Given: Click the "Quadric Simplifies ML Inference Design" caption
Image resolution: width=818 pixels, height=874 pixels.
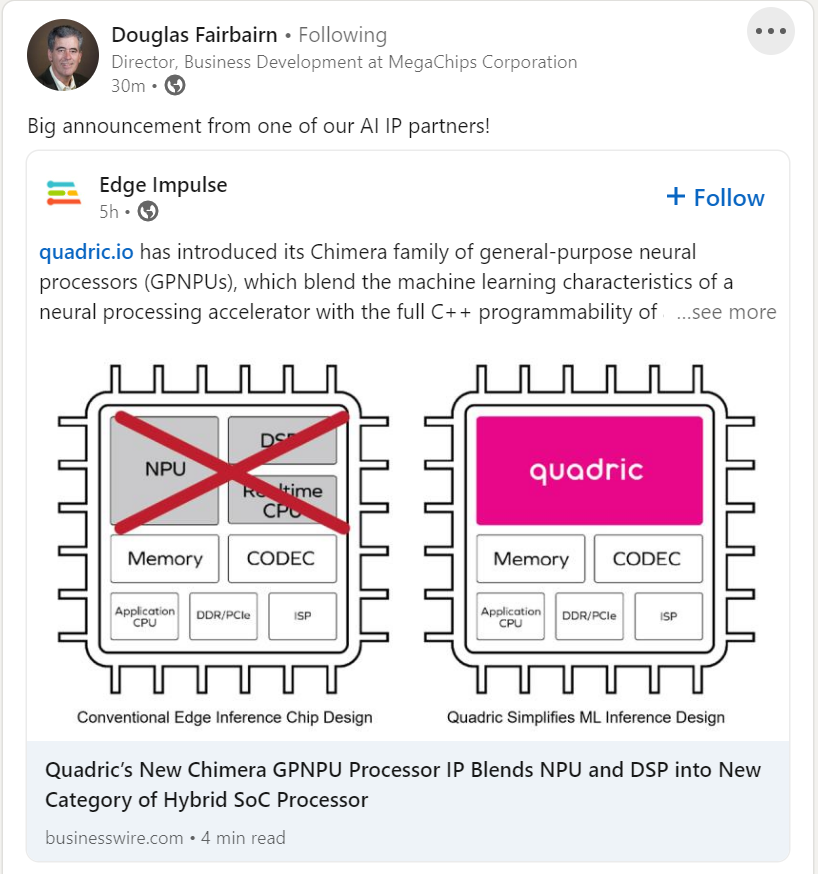Looking at the screenshot, I should click(x=586, y=717).
